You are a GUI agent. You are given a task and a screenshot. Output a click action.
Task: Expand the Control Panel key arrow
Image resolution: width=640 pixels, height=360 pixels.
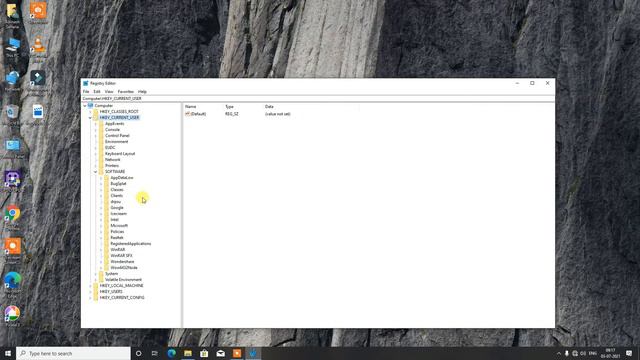96,136
